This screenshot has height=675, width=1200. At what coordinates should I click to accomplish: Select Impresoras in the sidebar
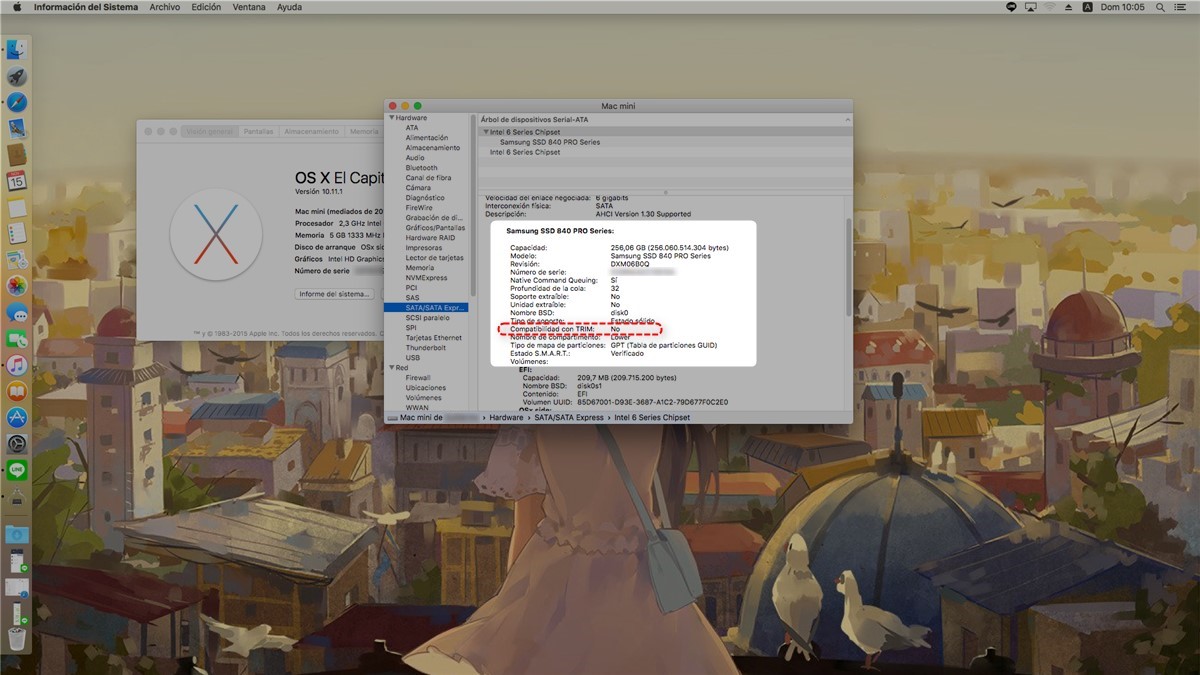424,248
